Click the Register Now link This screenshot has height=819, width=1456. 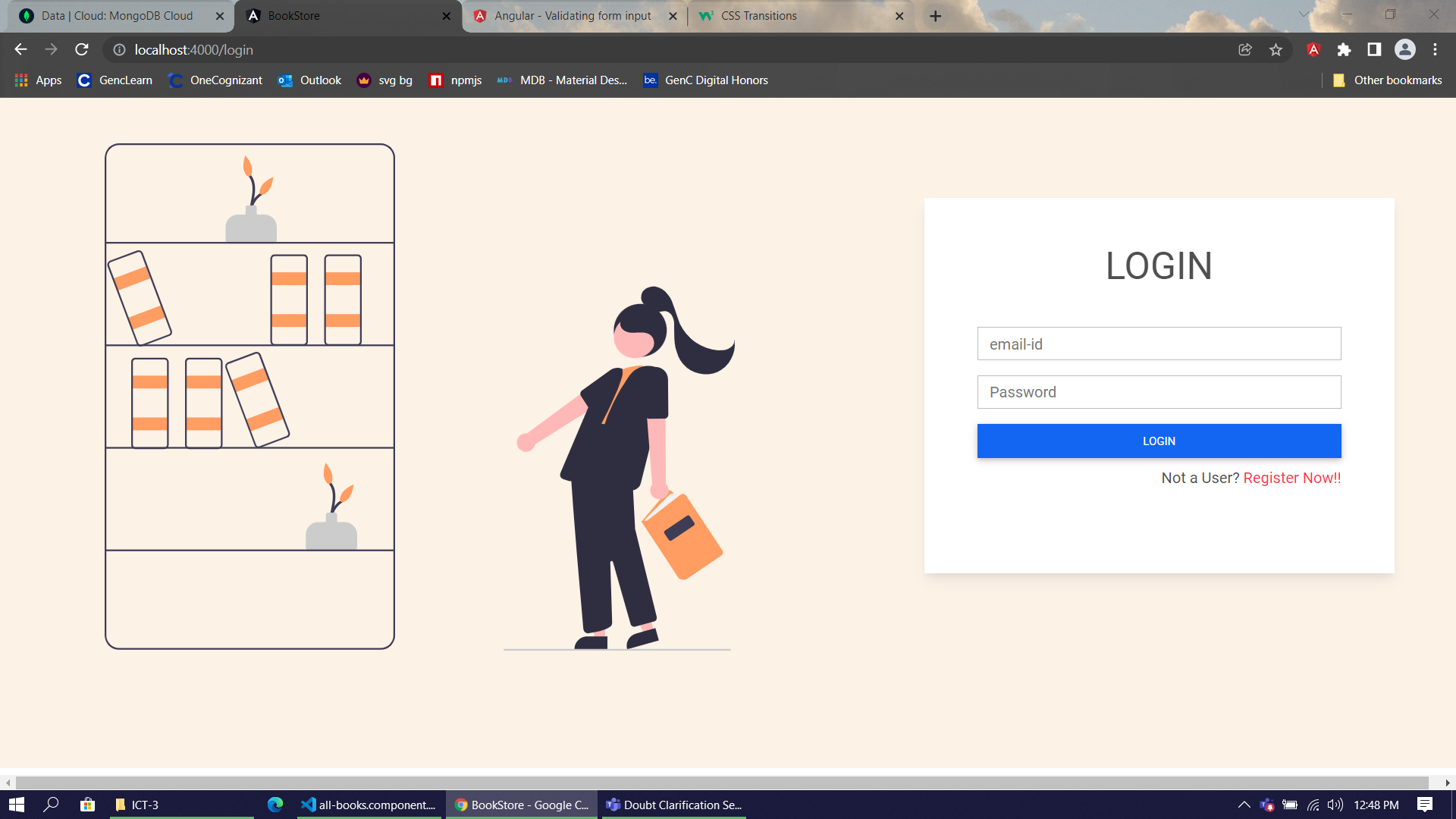1291,478
